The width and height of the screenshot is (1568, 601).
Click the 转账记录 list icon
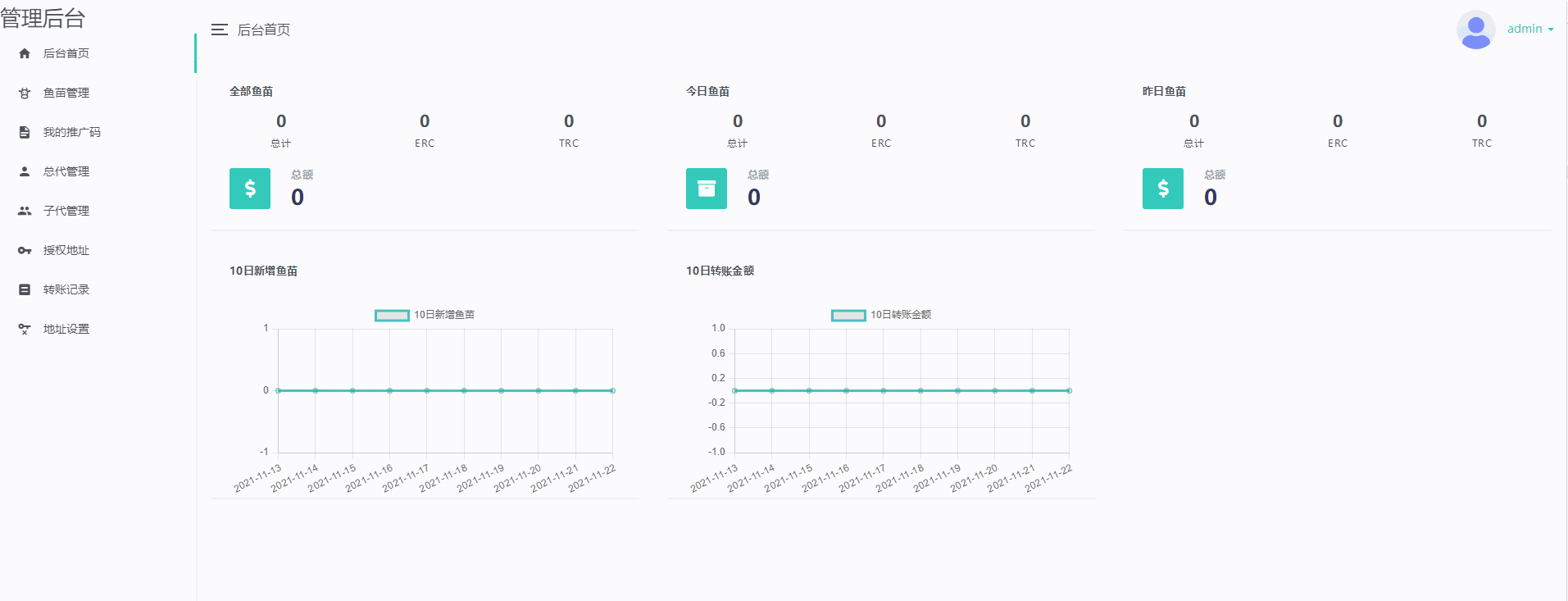(x=25, y=289)
